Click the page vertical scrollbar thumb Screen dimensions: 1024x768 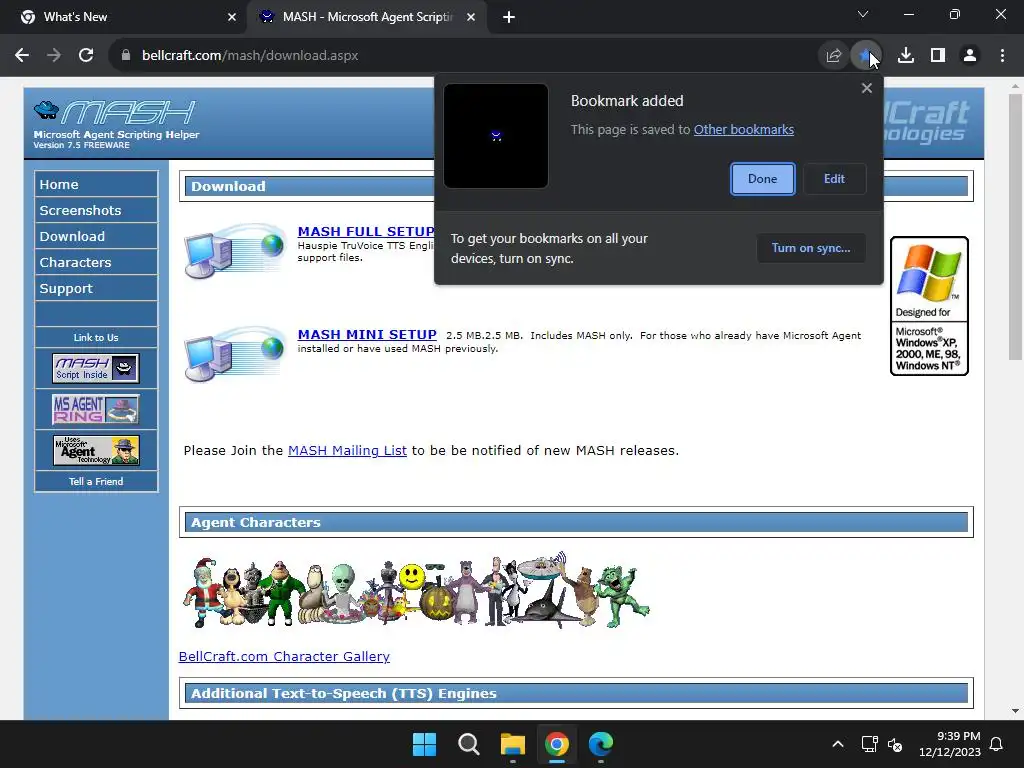coord(1015,227)
